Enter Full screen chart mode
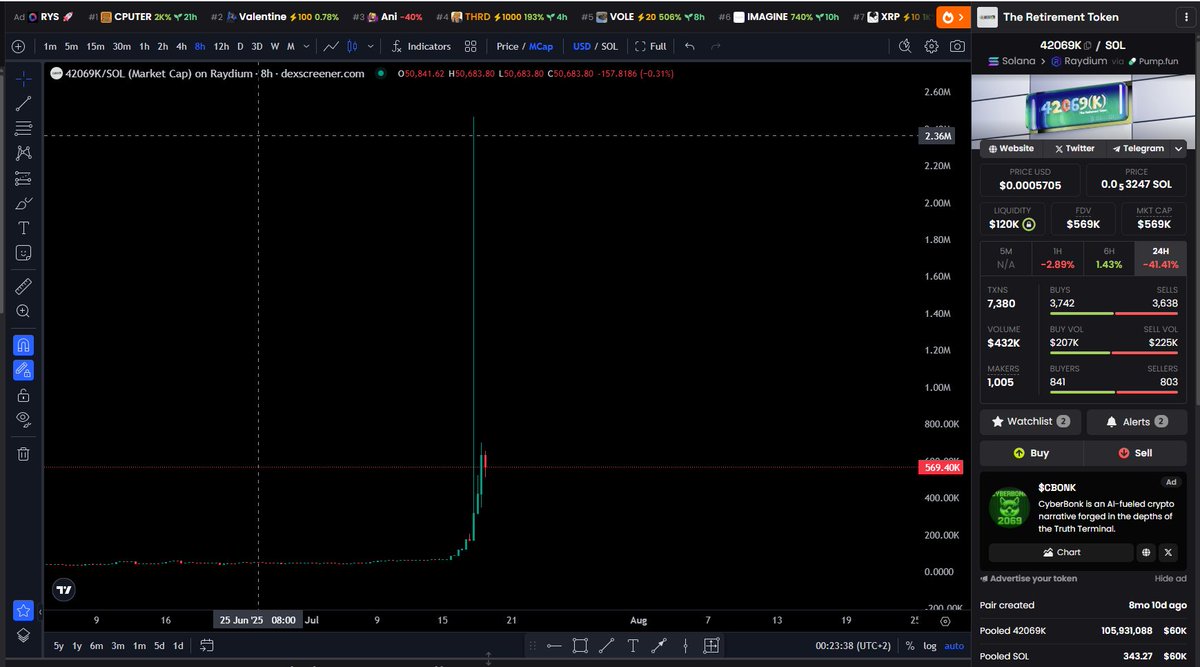The height and width of the screenshot is (667, 1200). click(x=649, y=46)
